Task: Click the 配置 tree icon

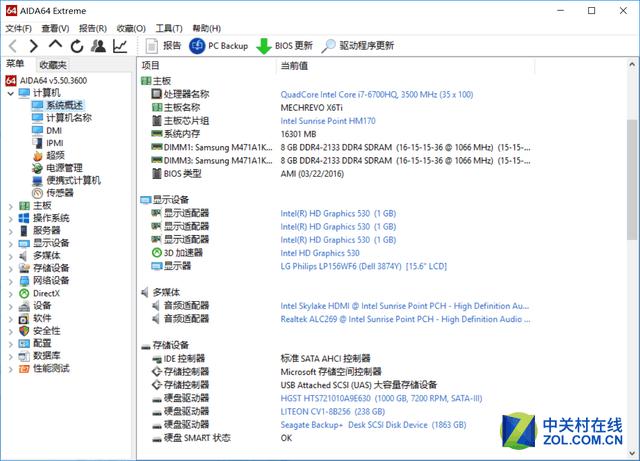Action: coord(24,343)
